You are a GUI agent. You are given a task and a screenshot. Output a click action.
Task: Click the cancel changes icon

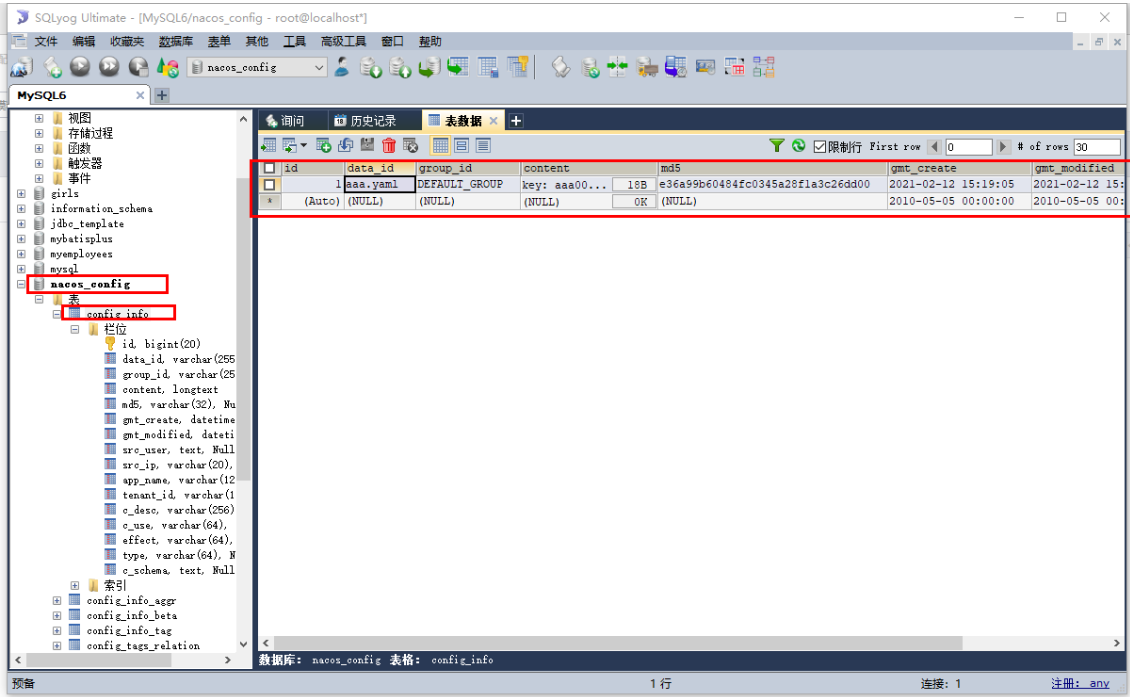coord(411,146)
